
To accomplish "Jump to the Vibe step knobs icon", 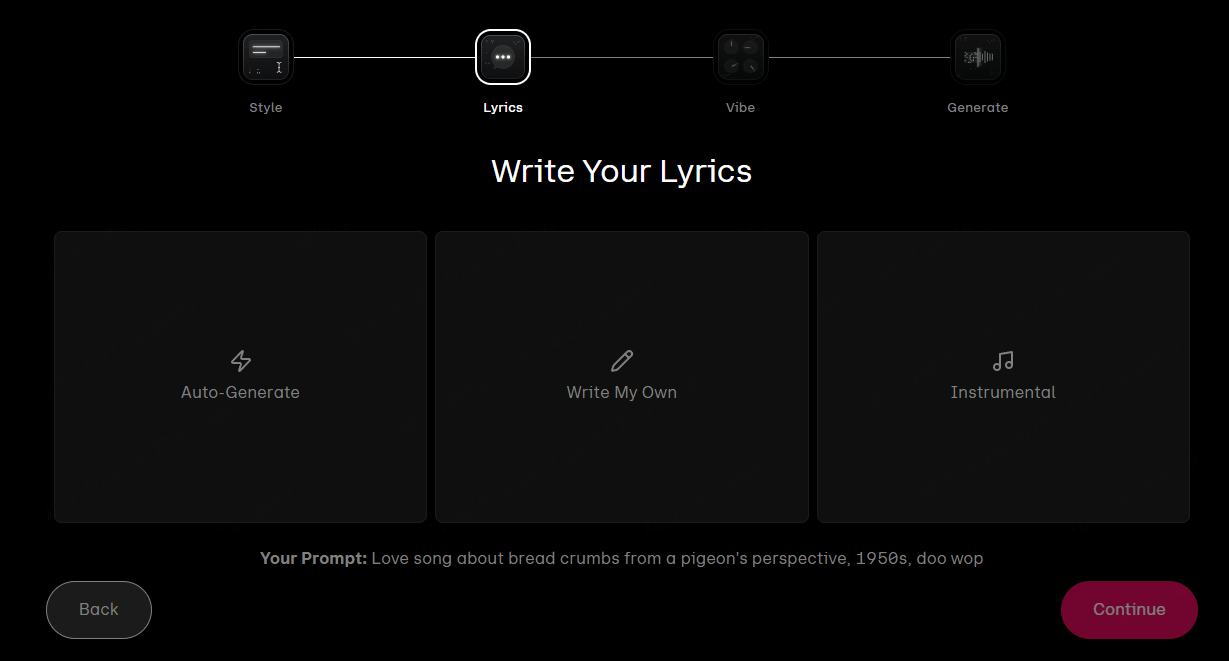I will pyautogui.click(x=740, y=57).
